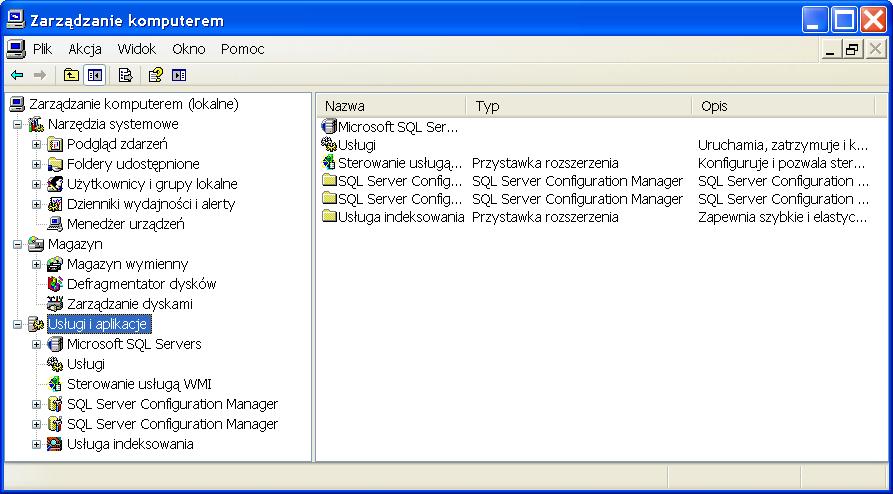This screenshot has width=893, height=494.
Task: Restore down the inner console child window
Action: pos(853,50)
